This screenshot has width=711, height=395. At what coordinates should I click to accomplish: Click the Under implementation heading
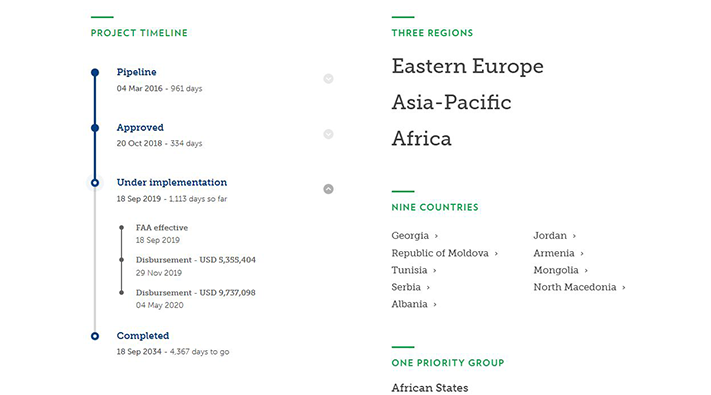click(x=172, y=182)
